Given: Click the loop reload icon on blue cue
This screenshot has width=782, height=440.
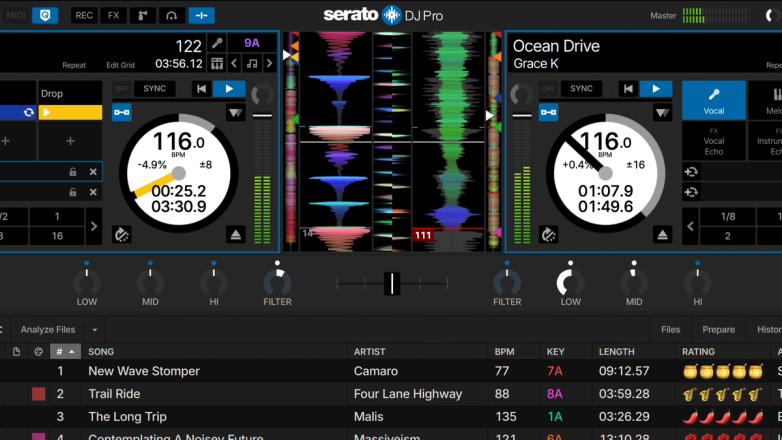Looking at the screenshot, I should pyautogui.click(x=28, y=112).
